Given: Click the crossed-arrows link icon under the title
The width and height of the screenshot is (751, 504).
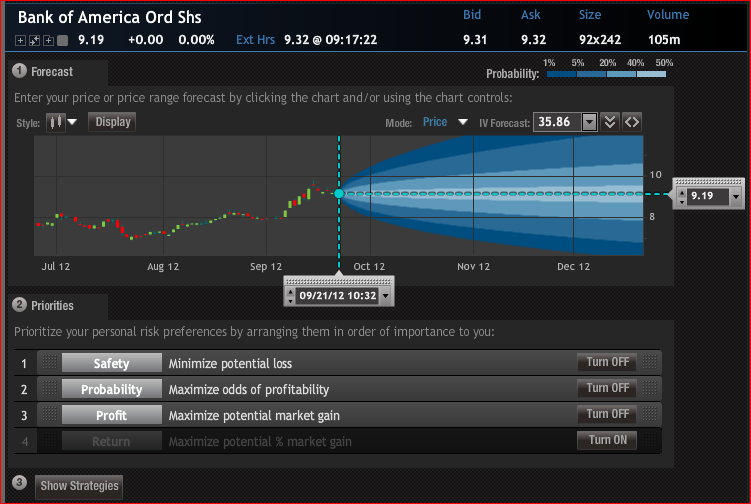Looking at the screenshot, I should click(34, 41).
